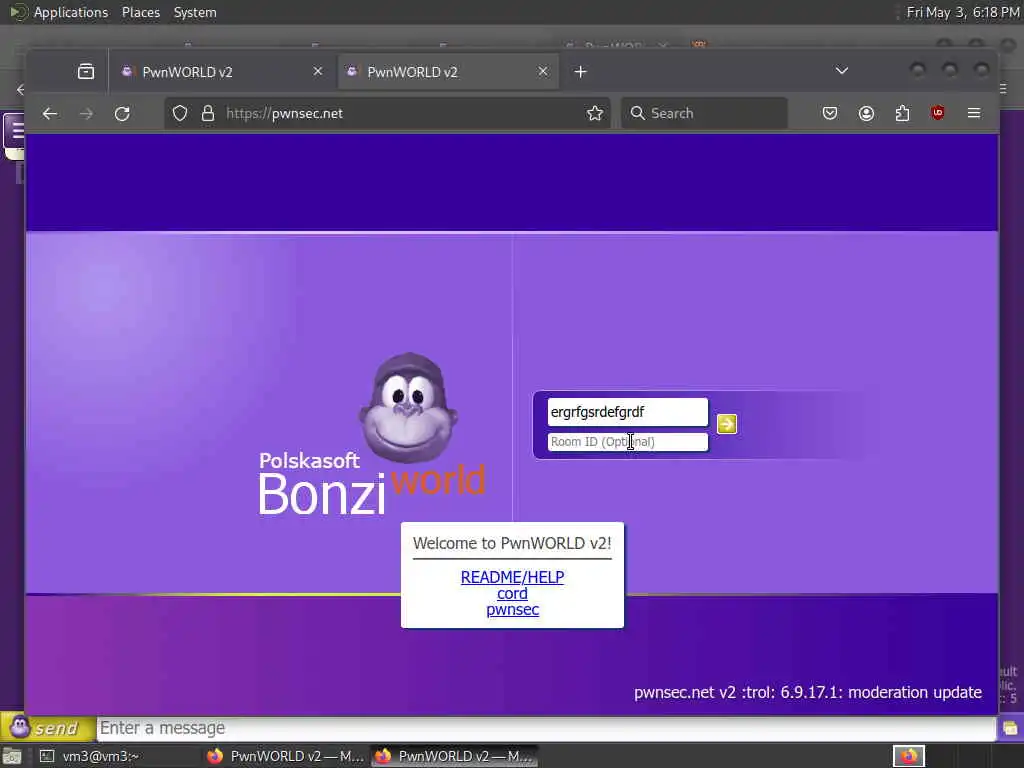Click the Room ID (Optional) field

click(627, 442)
